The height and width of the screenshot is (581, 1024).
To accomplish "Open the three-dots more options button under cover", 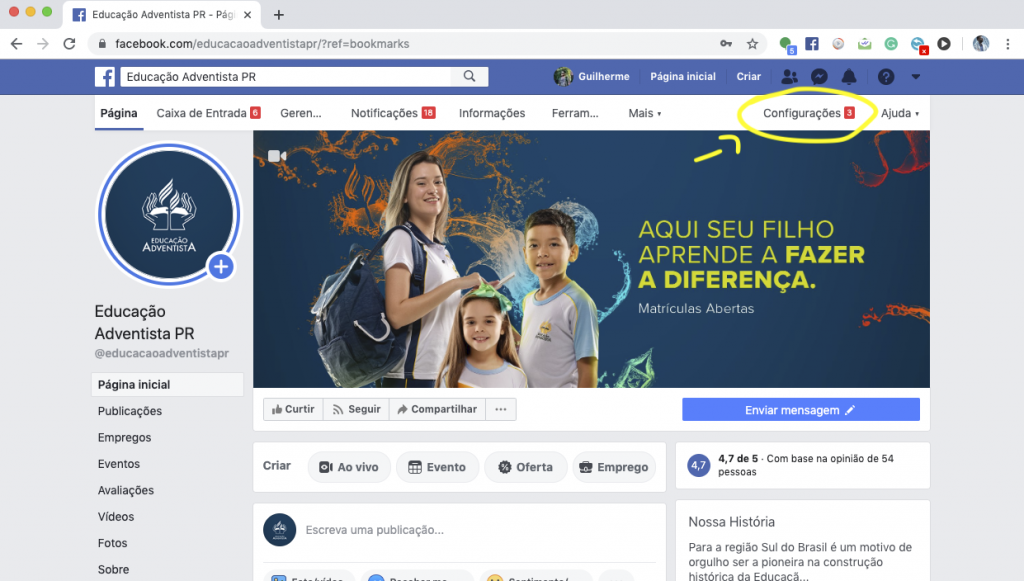I will coord(501,409).
